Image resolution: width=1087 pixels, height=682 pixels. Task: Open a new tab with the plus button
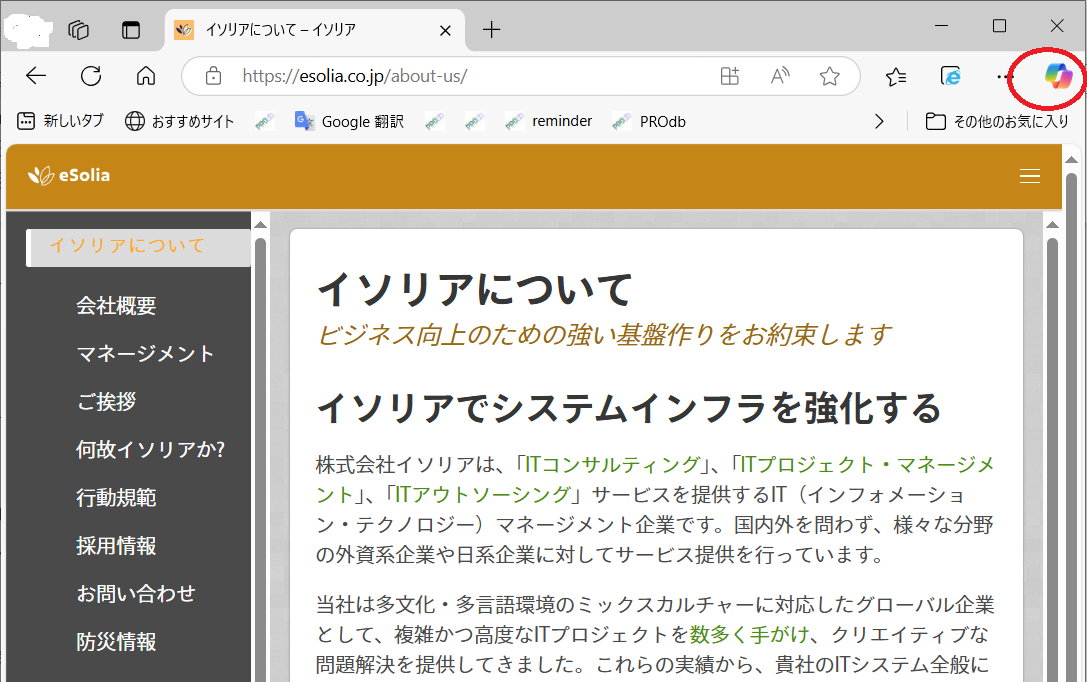tap(491, 30)
